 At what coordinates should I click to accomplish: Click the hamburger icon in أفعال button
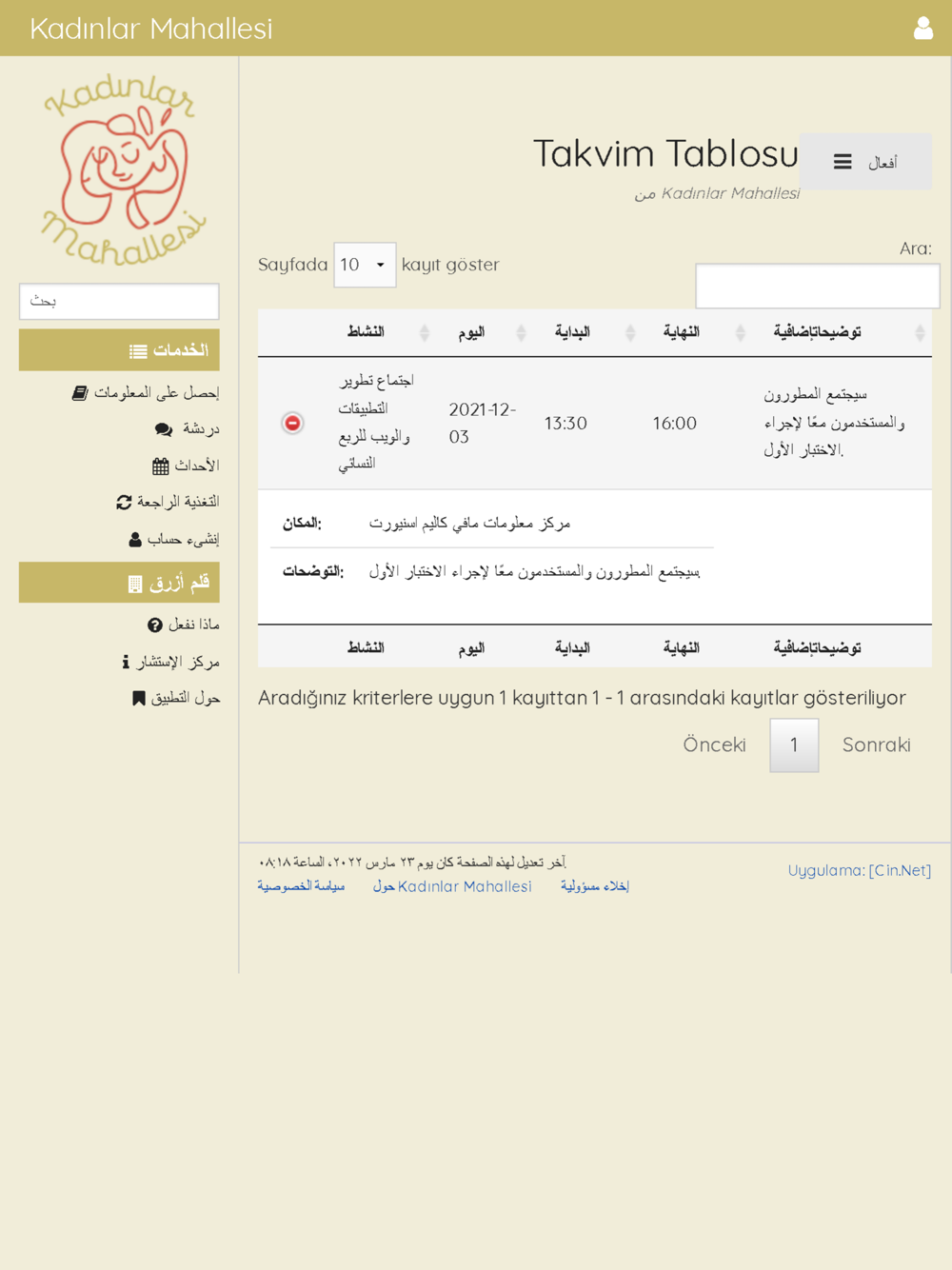click(843, 163)
